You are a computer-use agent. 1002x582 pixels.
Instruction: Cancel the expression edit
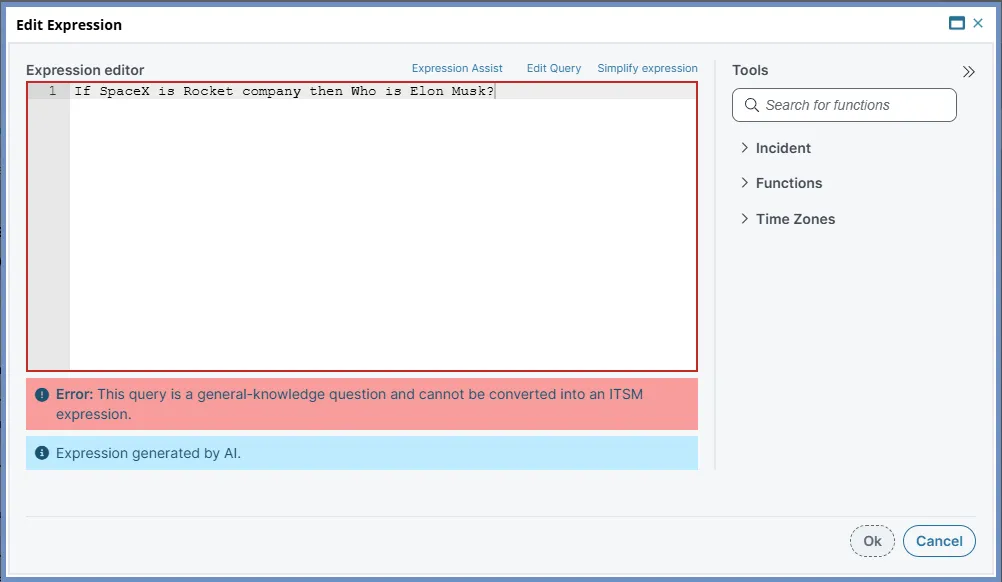939,541
